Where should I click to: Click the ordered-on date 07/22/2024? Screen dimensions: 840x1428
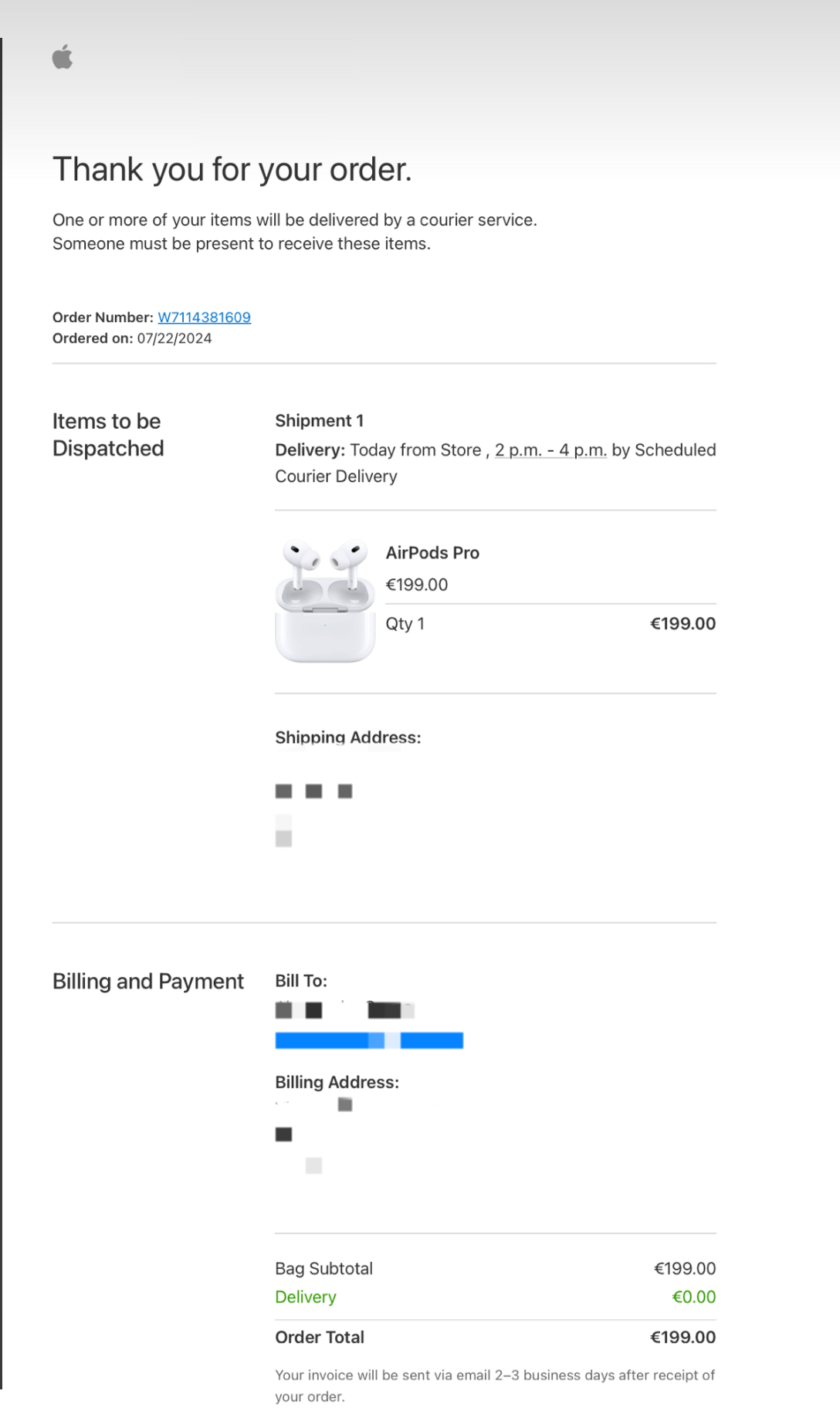click(x=174, y=338)
